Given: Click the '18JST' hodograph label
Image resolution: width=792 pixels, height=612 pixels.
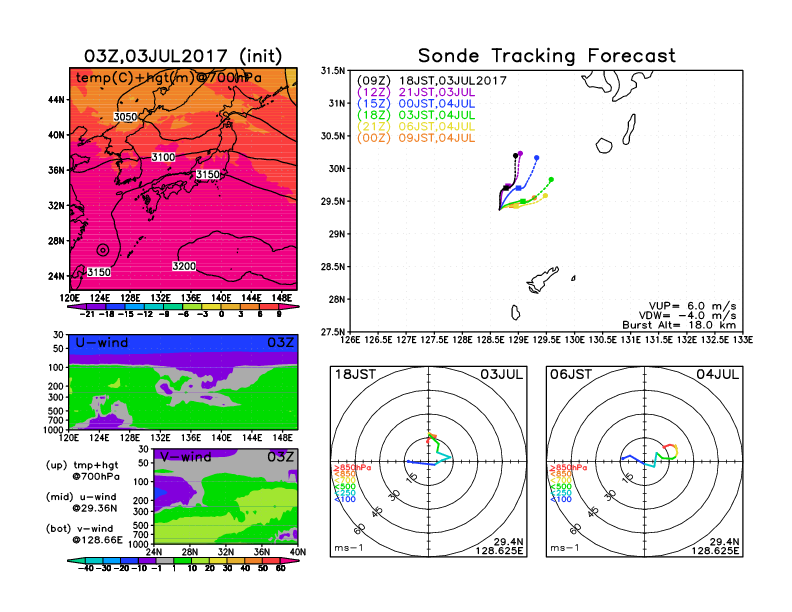Looking at the screenshot, I should point(356,374).
